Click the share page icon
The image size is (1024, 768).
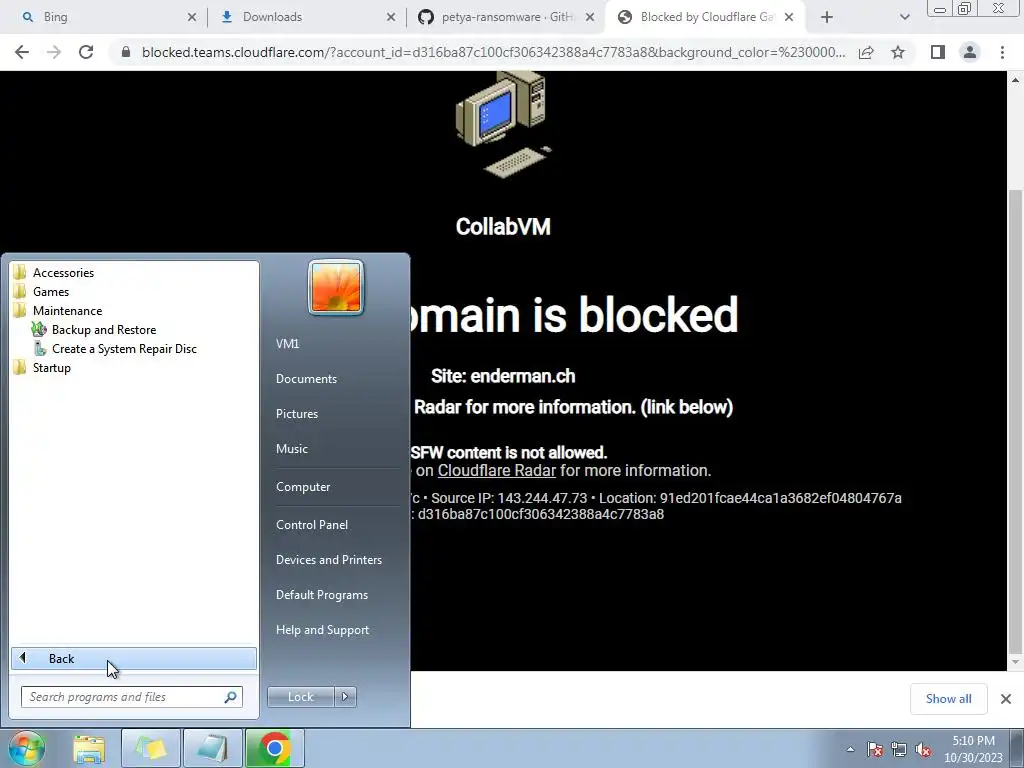(x=866, y=52)
